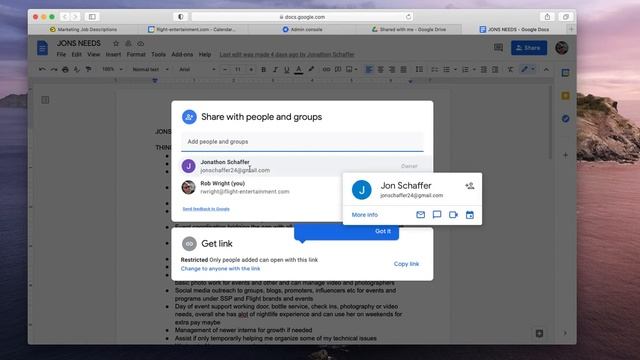
Task: Increase the font size
Action: pyautogui.click(x=251, y=69)
